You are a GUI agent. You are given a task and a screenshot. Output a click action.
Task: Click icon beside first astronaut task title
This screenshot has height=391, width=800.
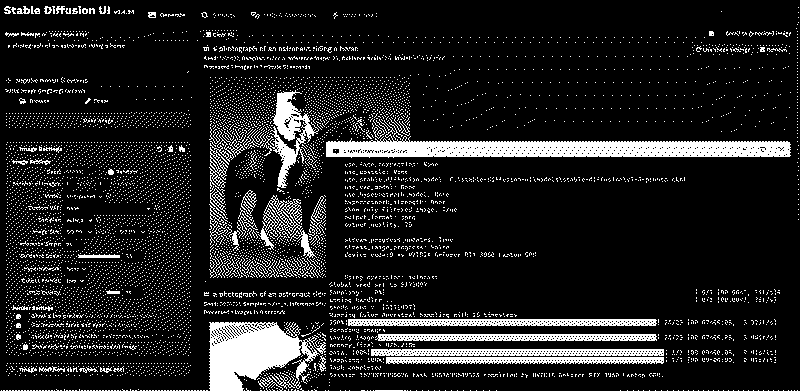tap(206, 48)
